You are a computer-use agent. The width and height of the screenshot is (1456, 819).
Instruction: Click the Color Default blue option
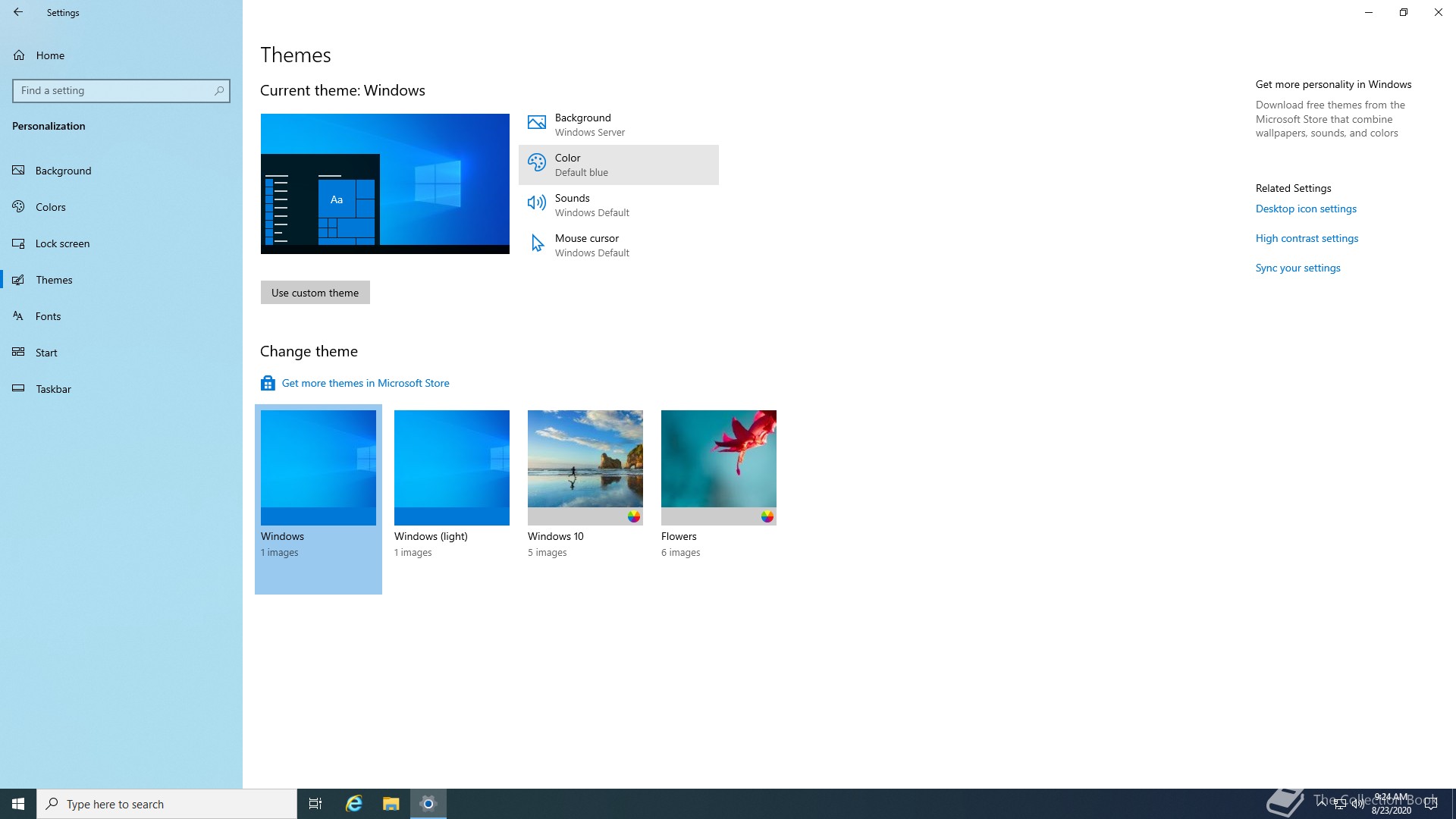(x=619, y=165)
